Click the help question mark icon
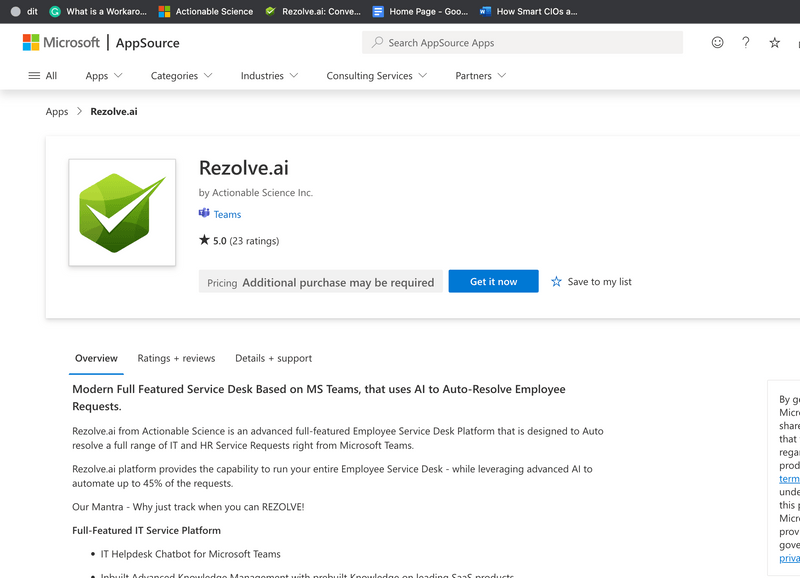This screenshot has width=800, height=578. tap(745, 42)
